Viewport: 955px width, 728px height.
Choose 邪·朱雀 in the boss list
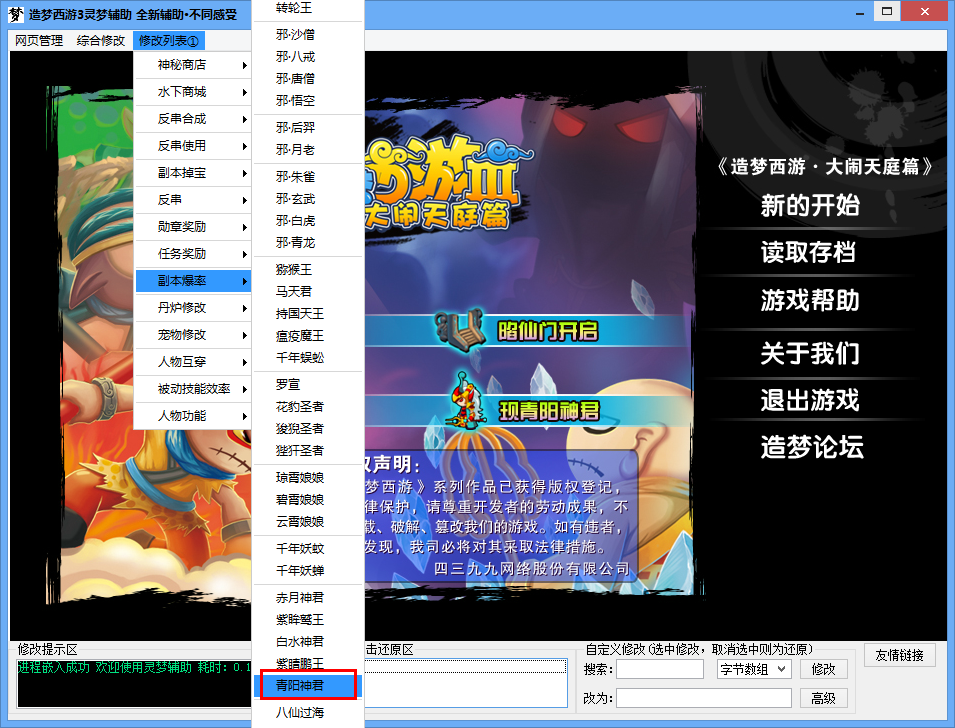click(308, 177)
